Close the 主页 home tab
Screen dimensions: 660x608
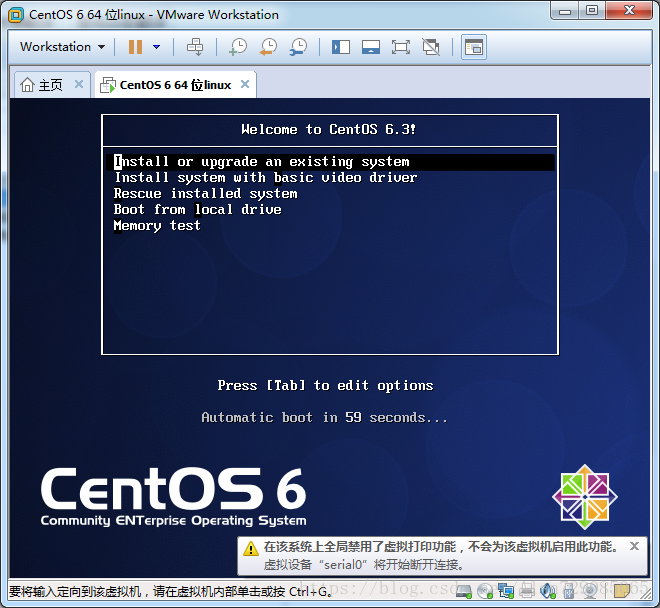point(79,84)
